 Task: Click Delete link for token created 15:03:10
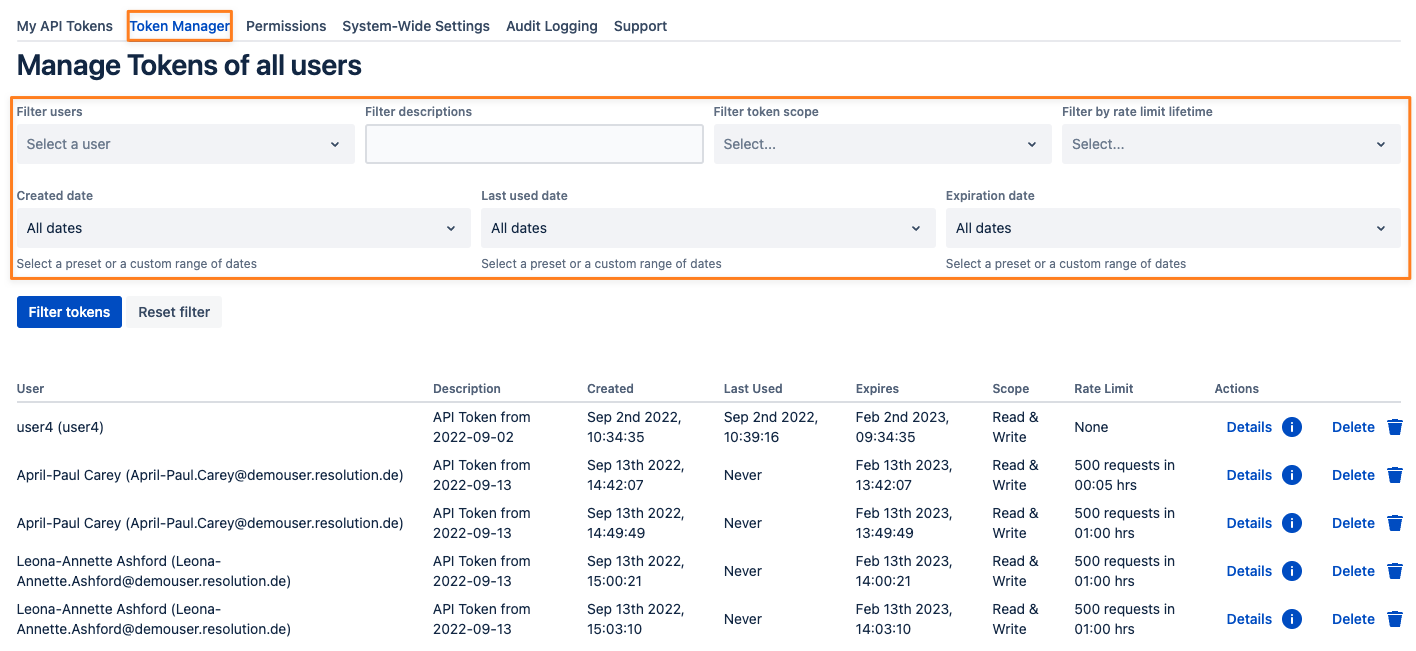[1353, 619]
